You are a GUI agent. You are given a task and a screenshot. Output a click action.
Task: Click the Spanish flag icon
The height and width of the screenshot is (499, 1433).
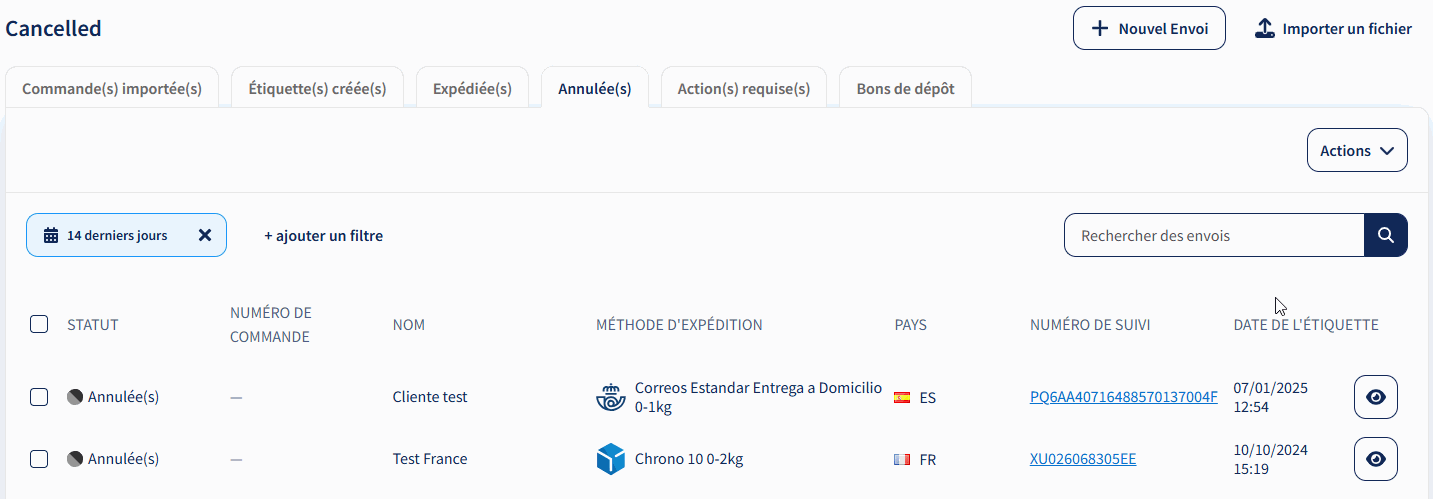902,397
